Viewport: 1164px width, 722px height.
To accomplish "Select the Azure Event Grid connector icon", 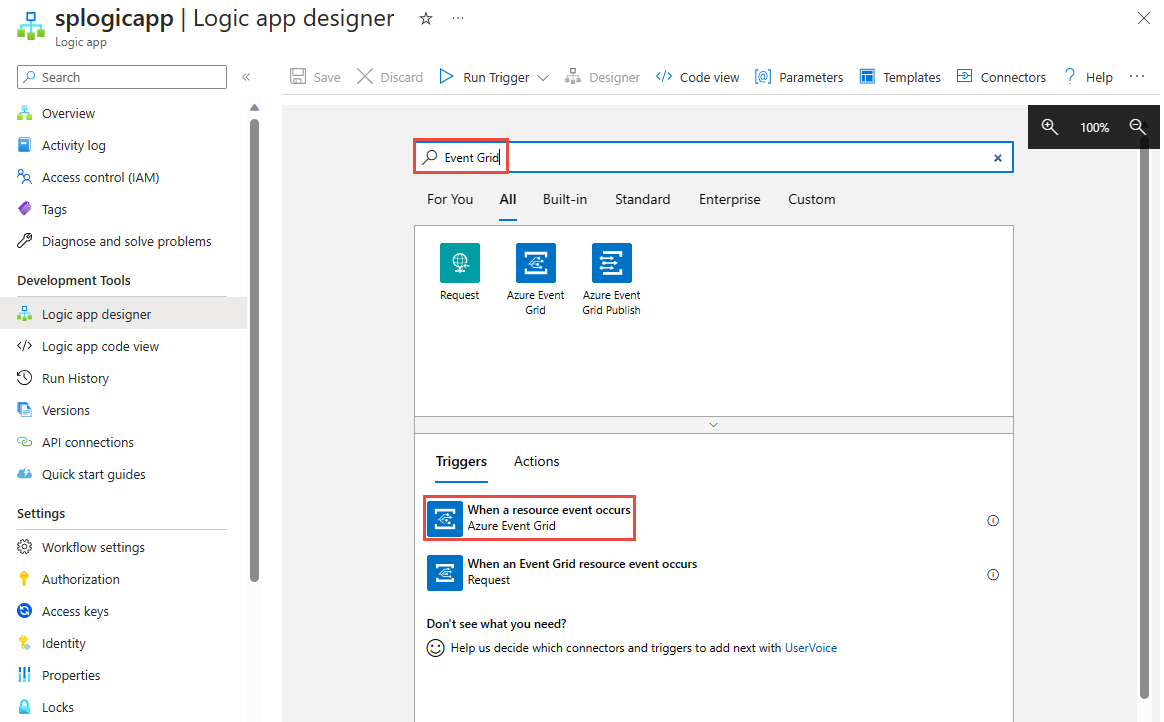I will pyautogui.click(x=535, y=263).
